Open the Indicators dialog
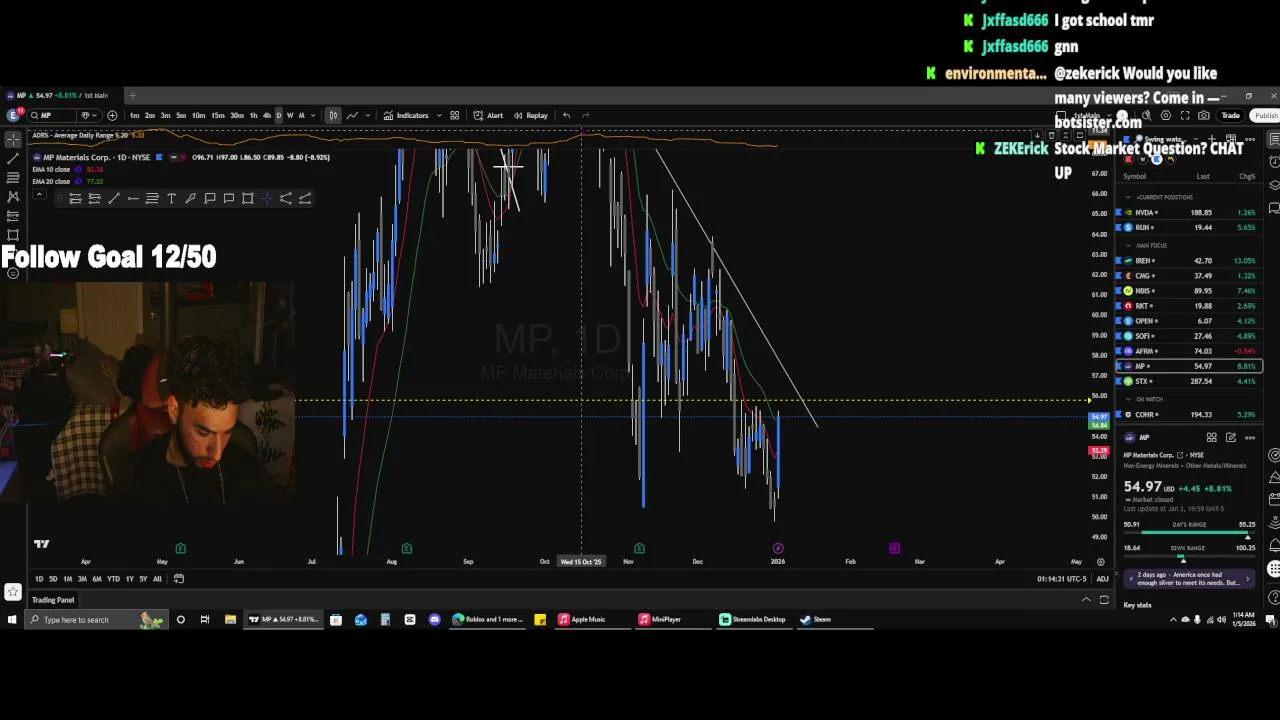Image resolution: width=1280 pixels, height=720 pixels. (406, 115)
